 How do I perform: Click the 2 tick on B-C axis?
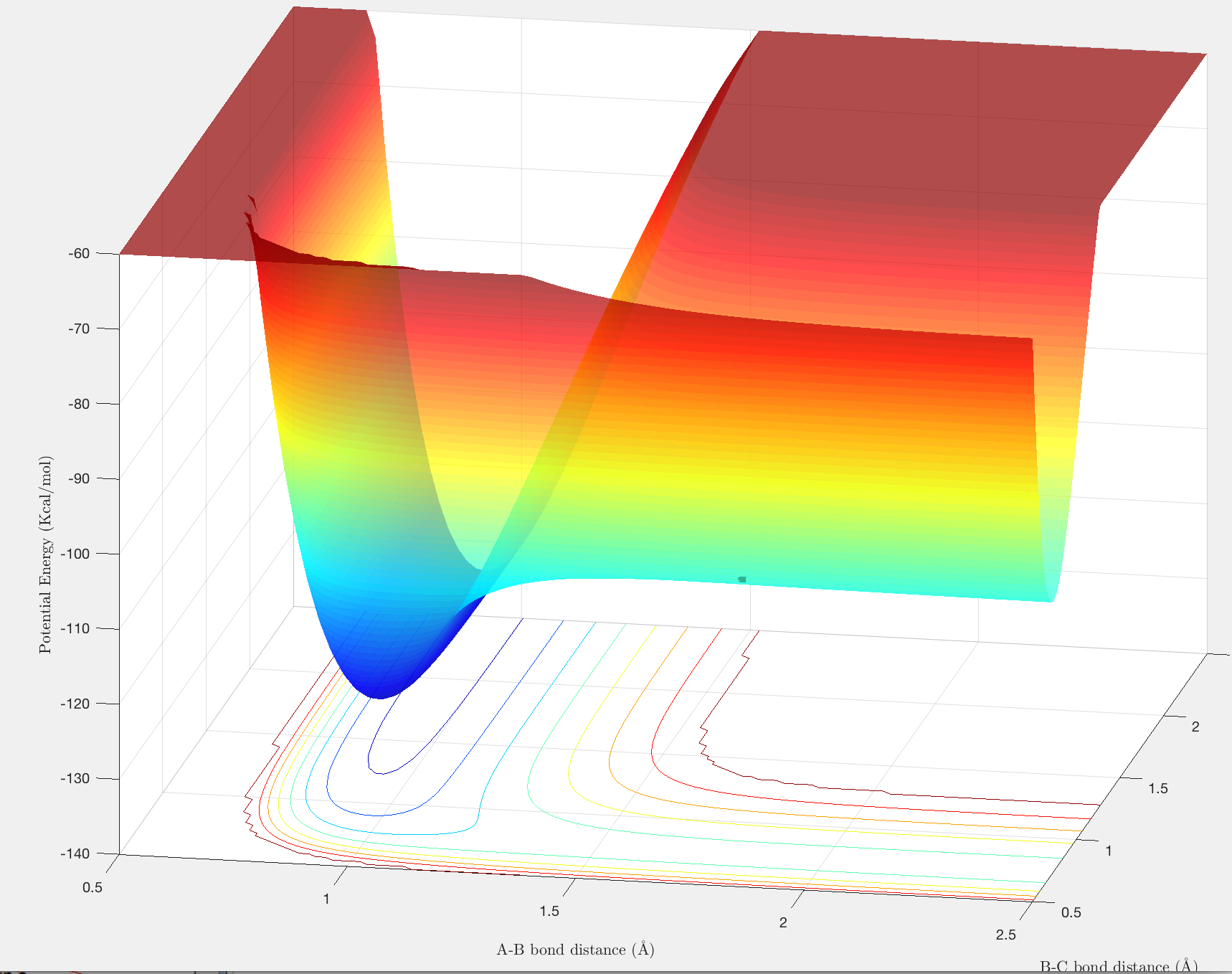1195,727
